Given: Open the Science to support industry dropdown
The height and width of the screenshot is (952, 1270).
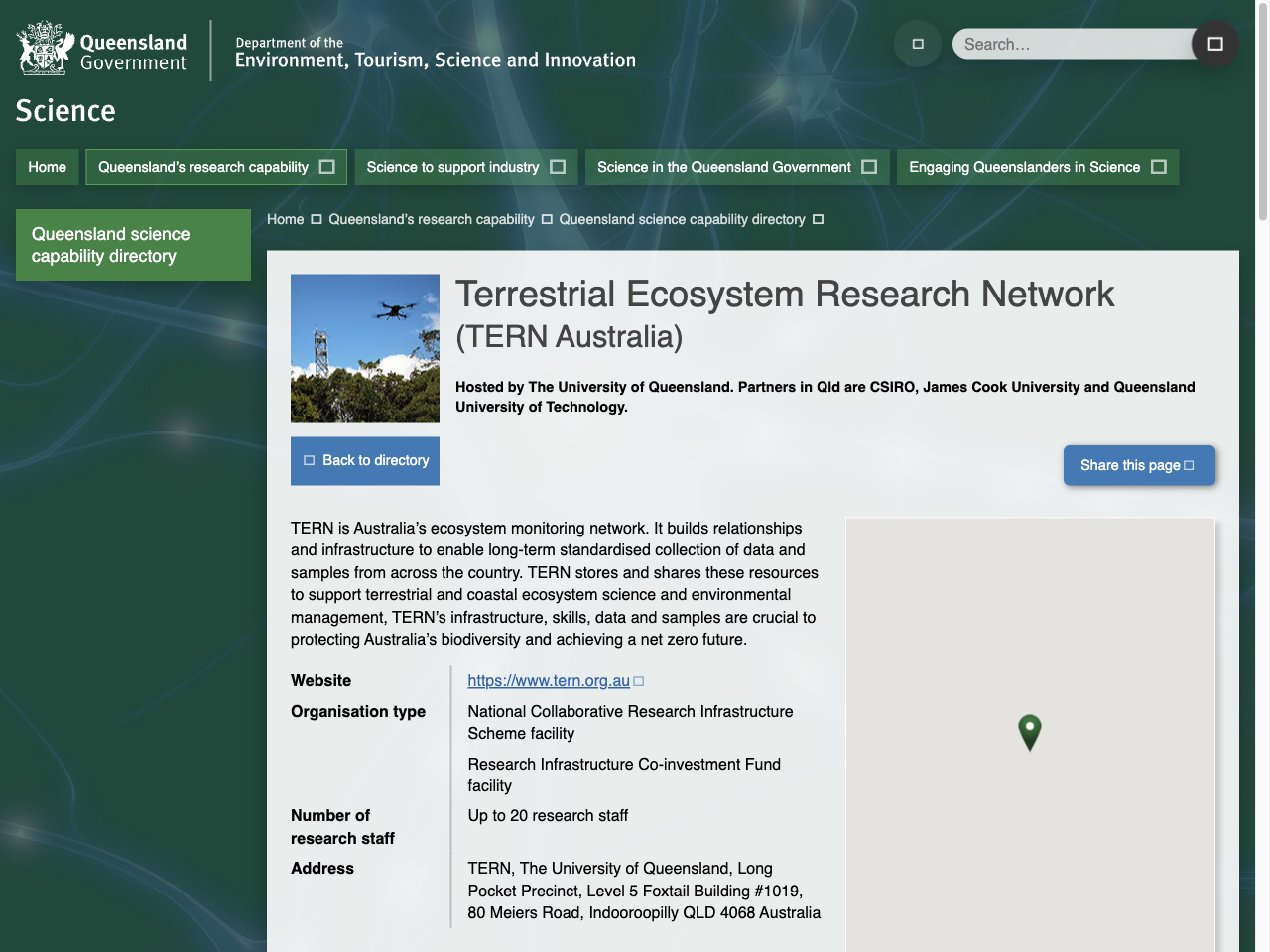Looking at the screenshot, I should (x=559, y=167).
